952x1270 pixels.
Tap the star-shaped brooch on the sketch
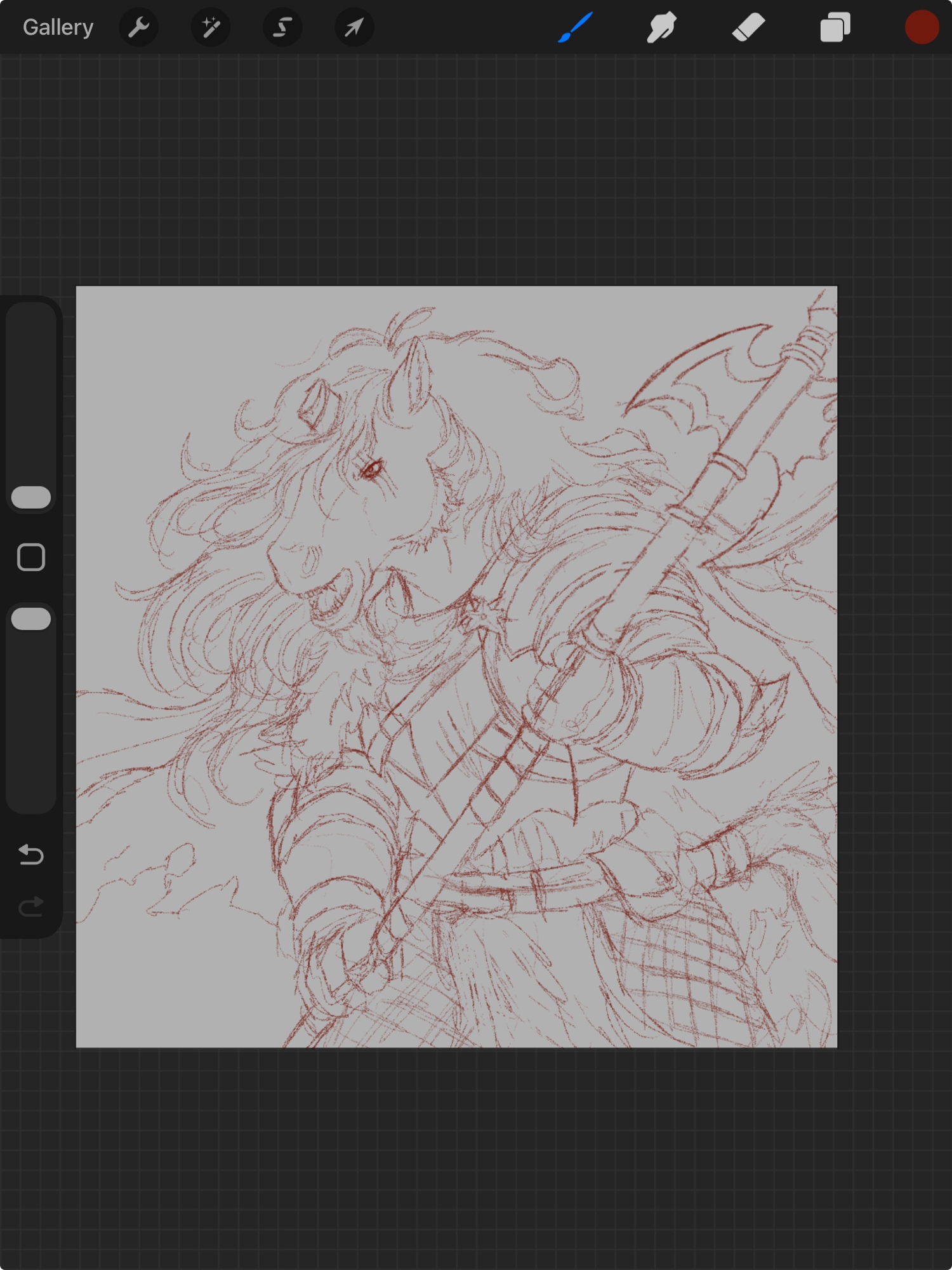tap(481, 615)
